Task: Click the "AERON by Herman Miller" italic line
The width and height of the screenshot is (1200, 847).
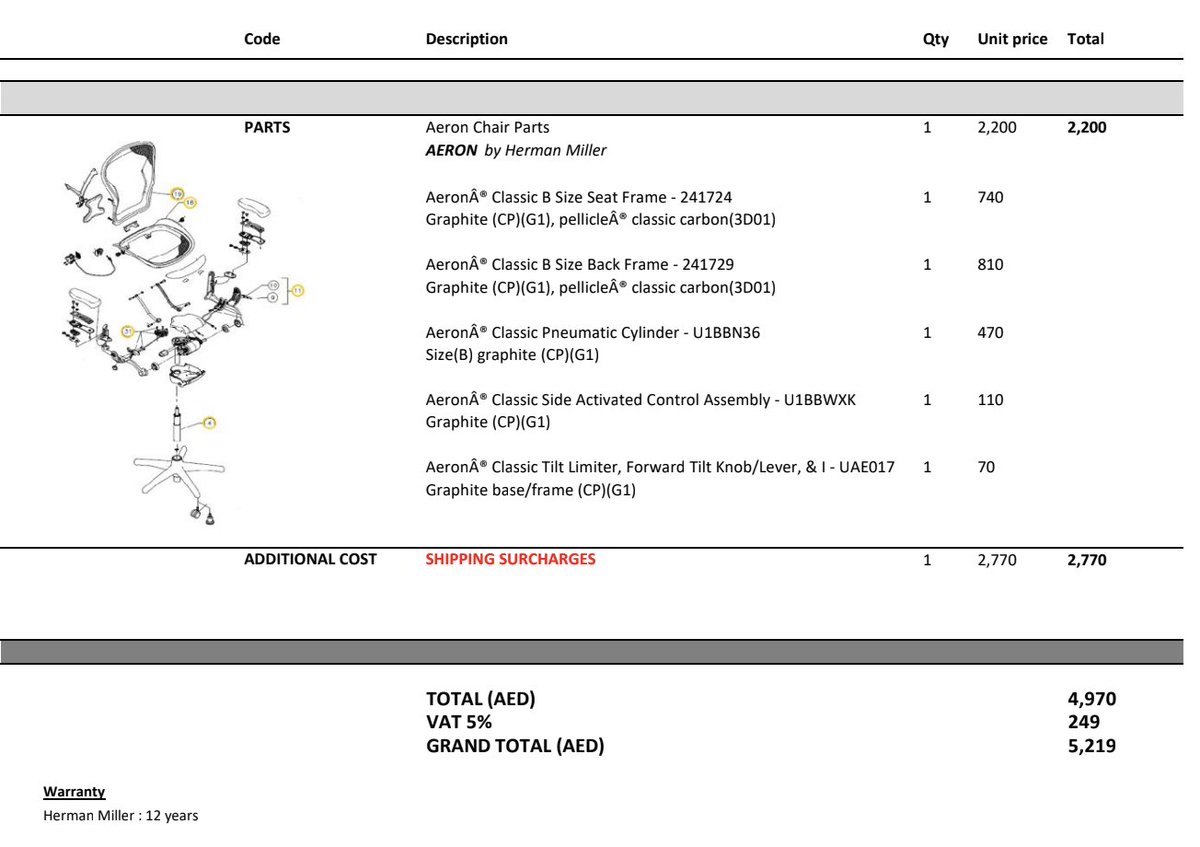Action: click(516, 150)
